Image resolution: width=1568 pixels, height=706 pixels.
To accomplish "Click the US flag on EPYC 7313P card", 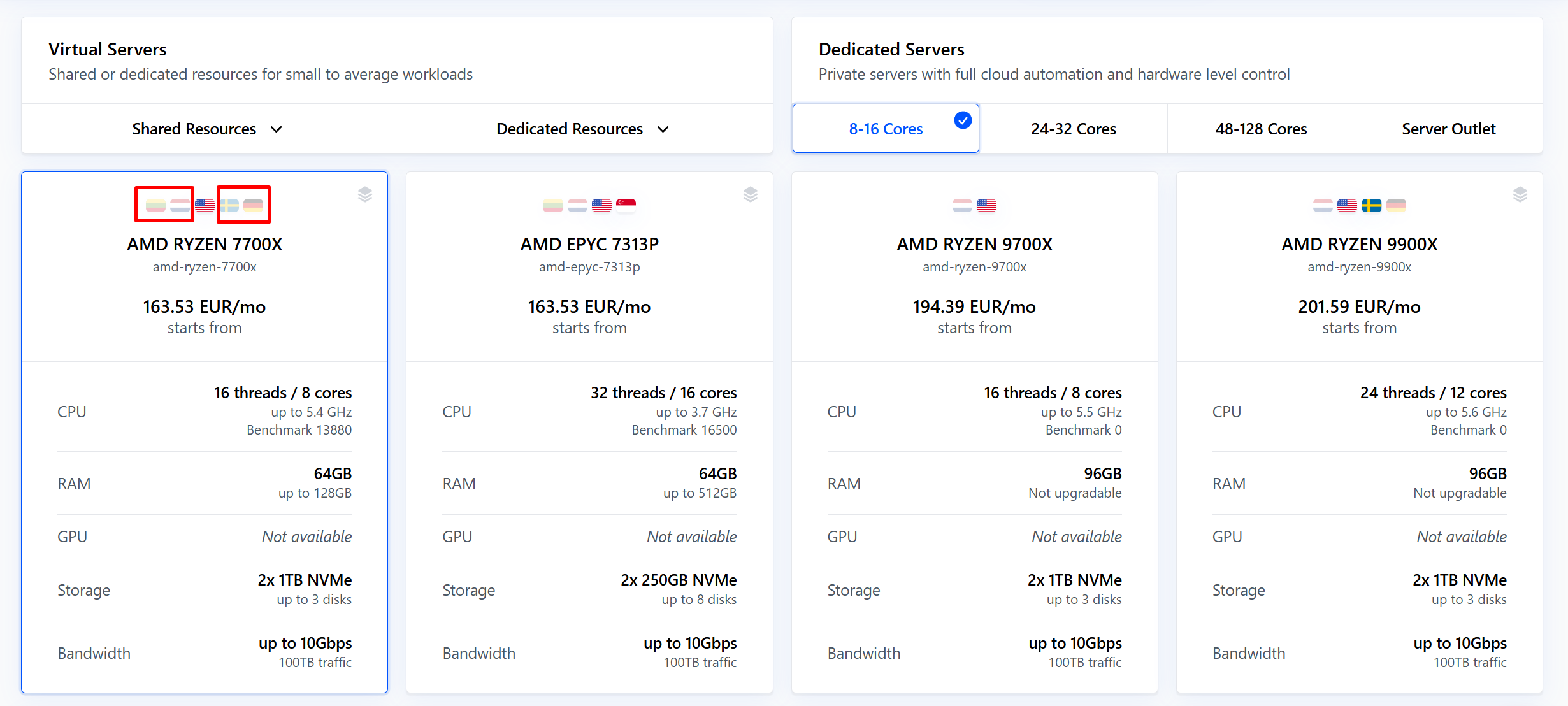I will click(601, 205).
